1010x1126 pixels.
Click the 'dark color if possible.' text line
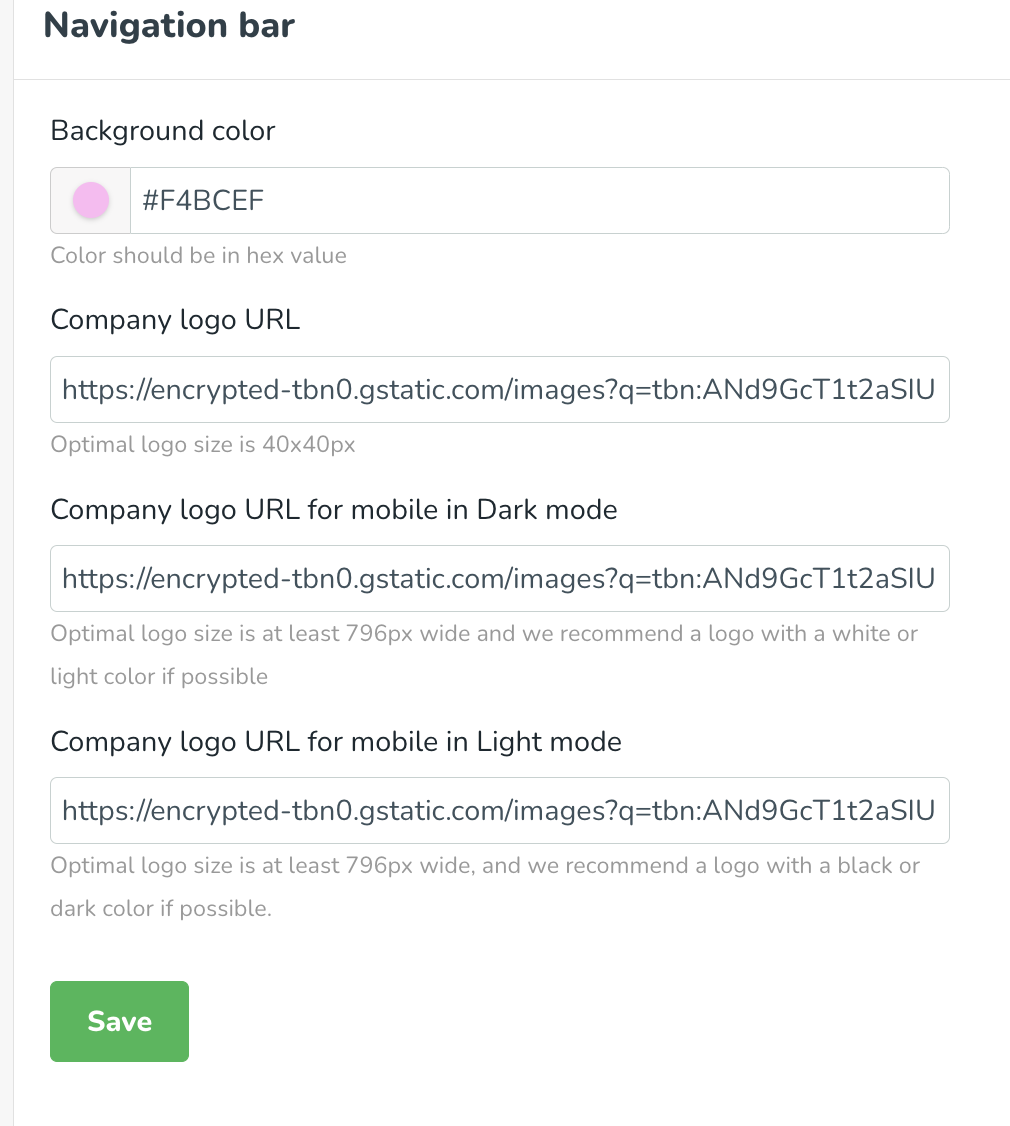pyautogui.click(x=161, y=909)
